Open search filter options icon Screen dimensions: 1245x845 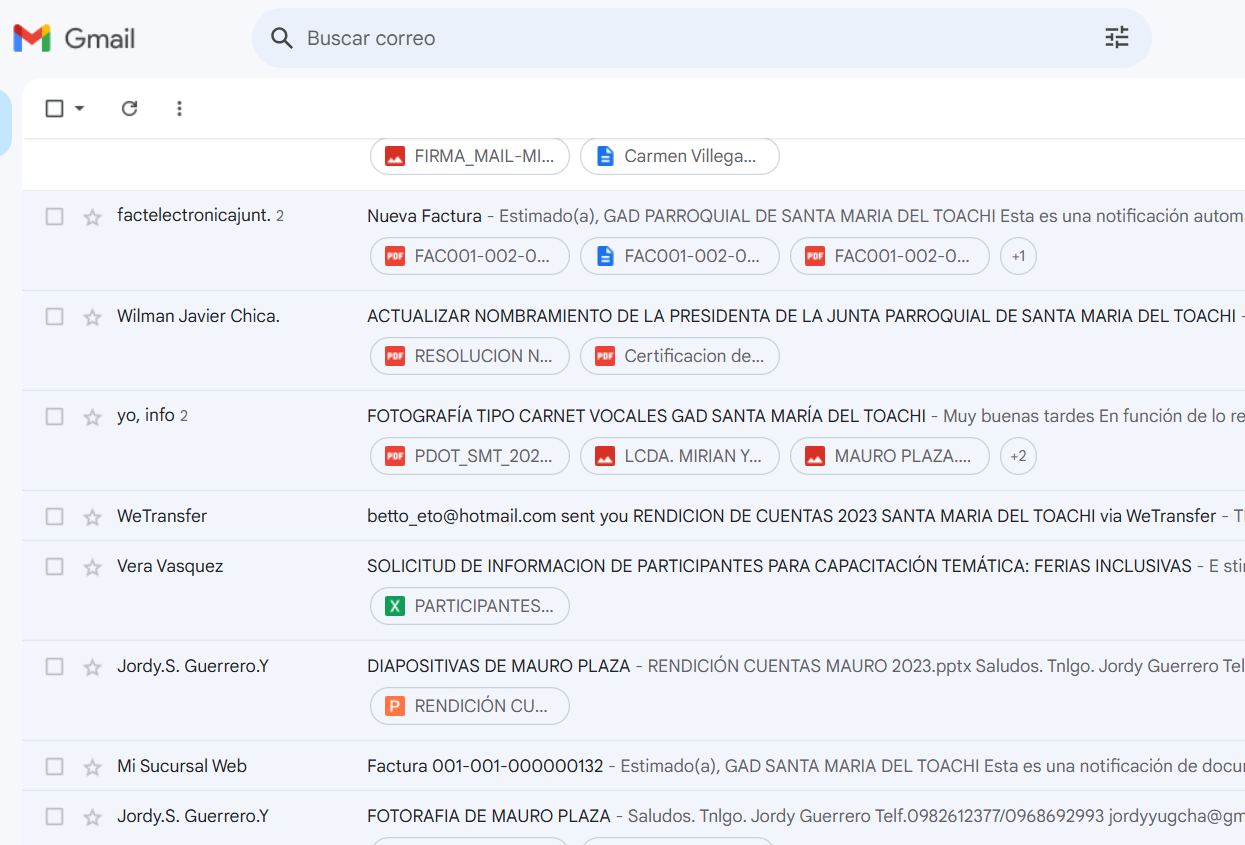click(1116, 38)
